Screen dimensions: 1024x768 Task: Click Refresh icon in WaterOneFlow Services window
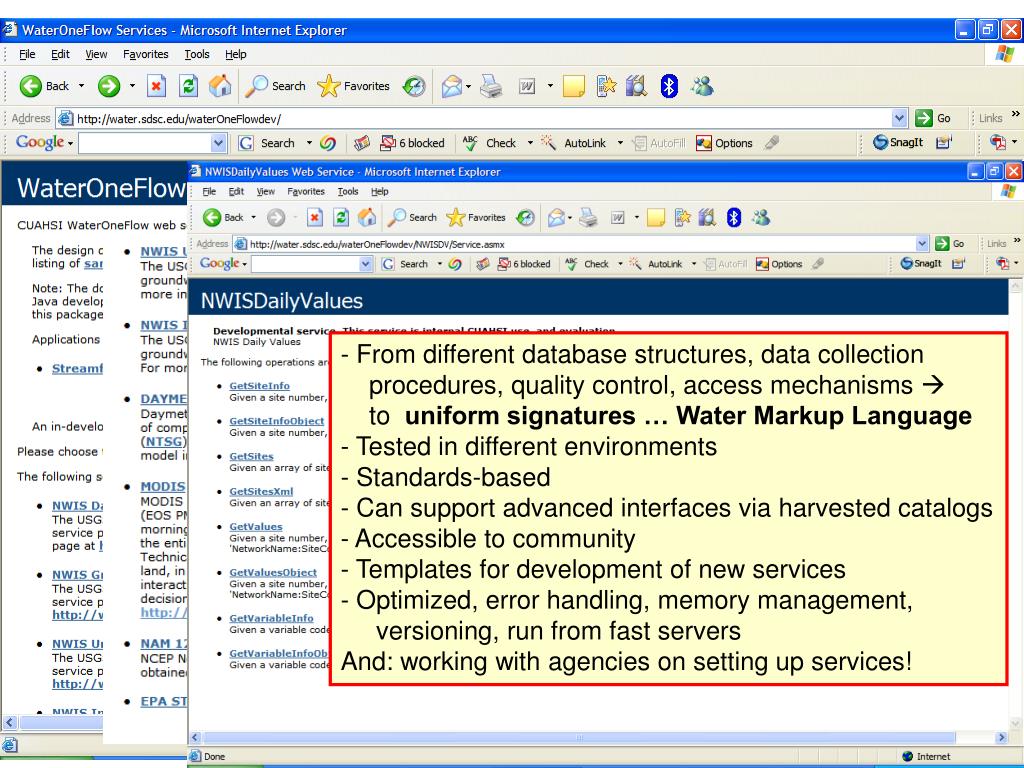[188, 86]
